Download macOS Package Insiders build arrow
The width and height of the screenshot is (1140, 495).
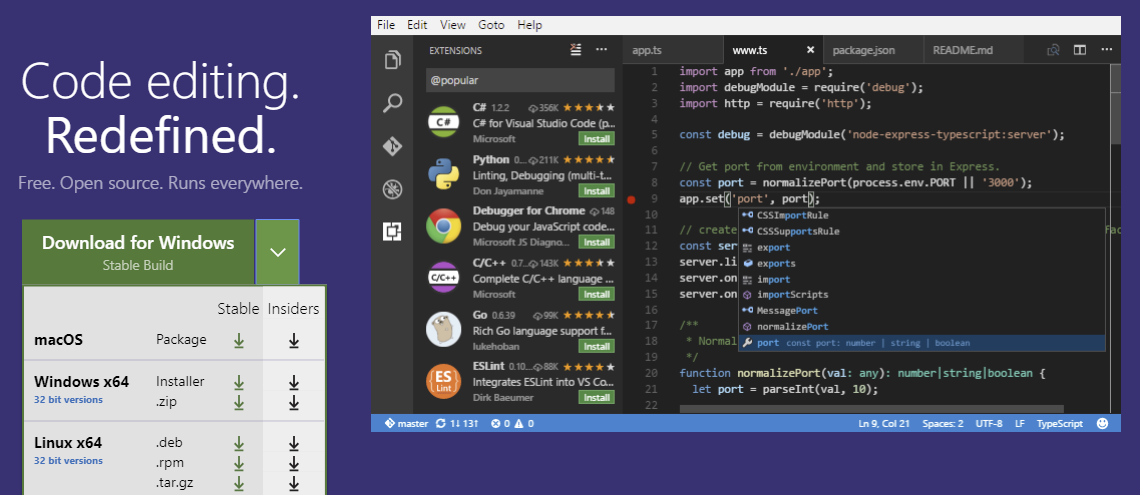point(294,340)
